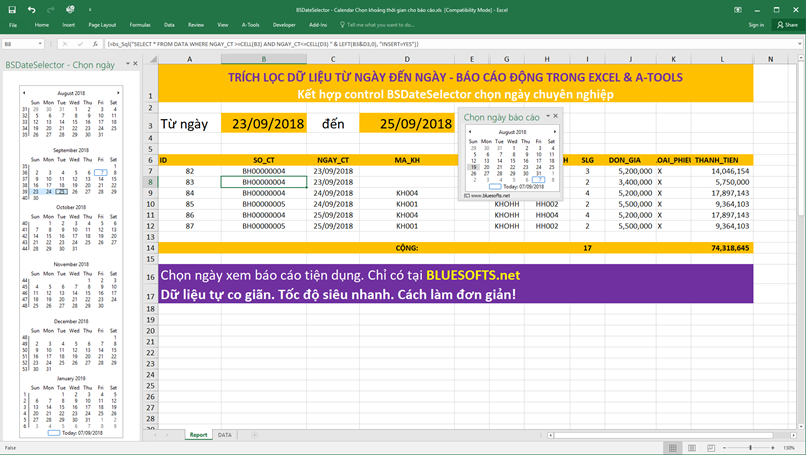Go to previous month in side calendar
This screenshot has width=806, height=455.
24,93
